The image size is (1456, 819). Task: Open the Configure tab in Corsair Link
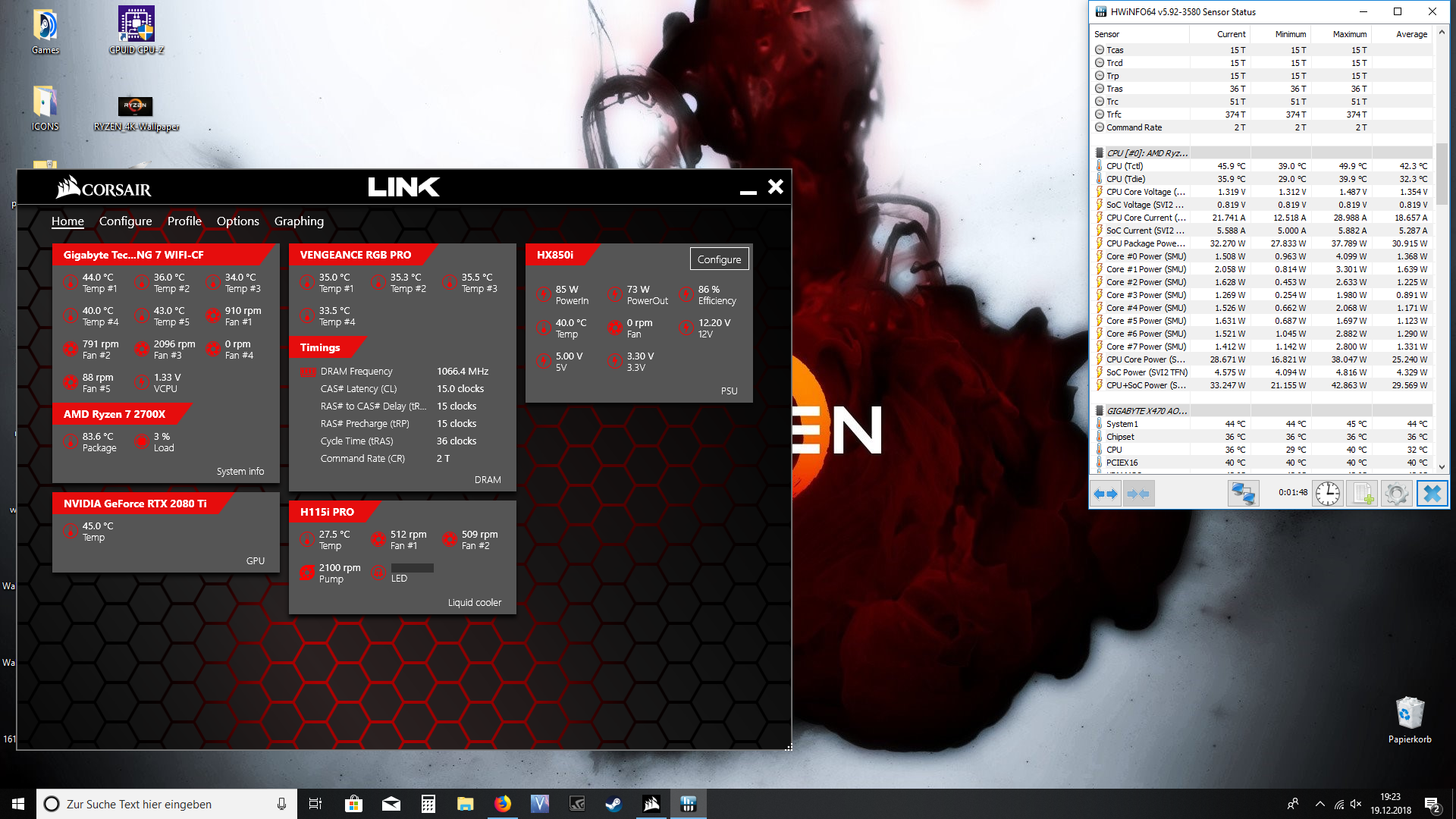(125, 221)
